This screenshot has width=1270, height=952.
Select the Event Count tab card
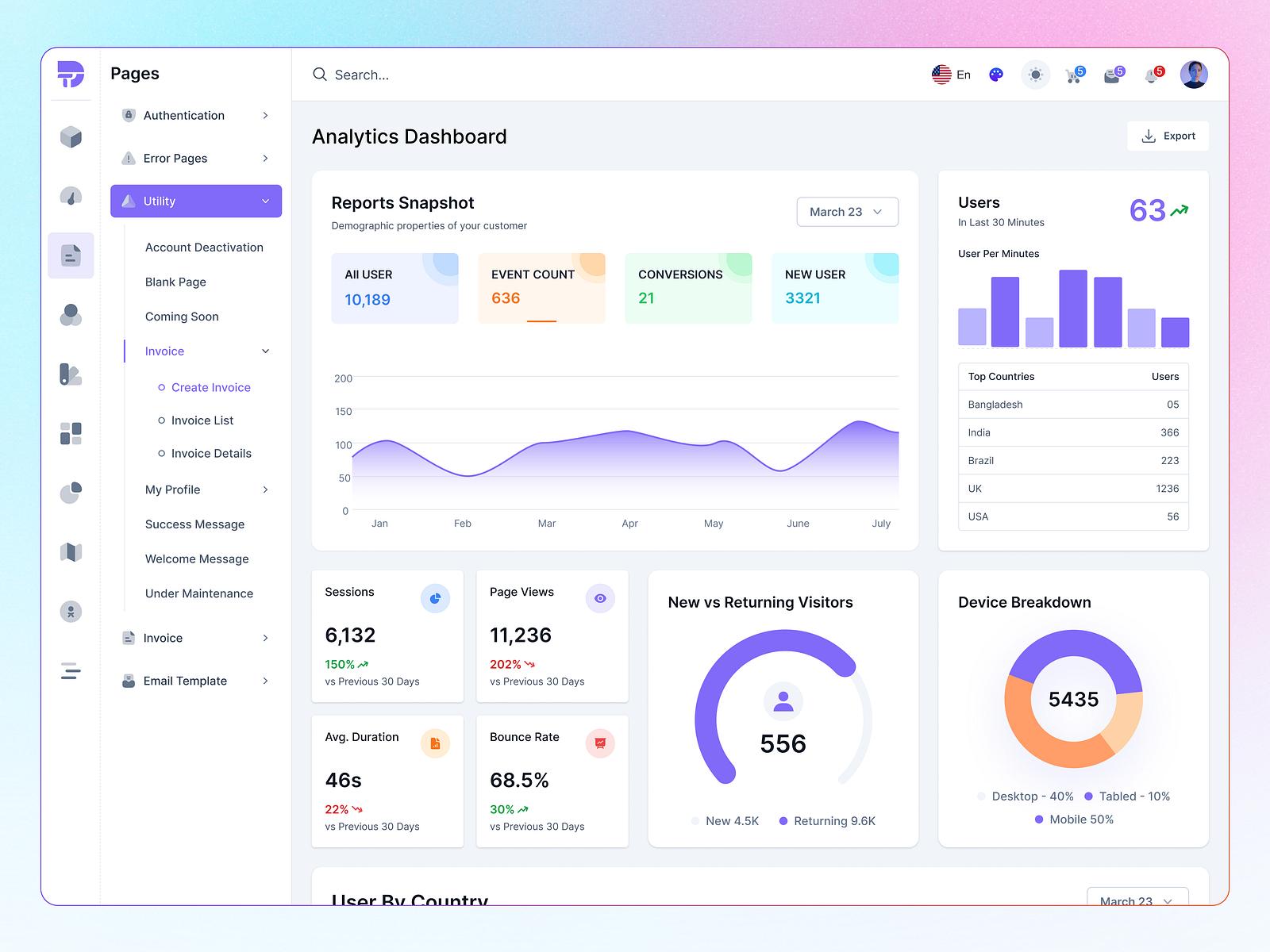(x=541, y=288)
